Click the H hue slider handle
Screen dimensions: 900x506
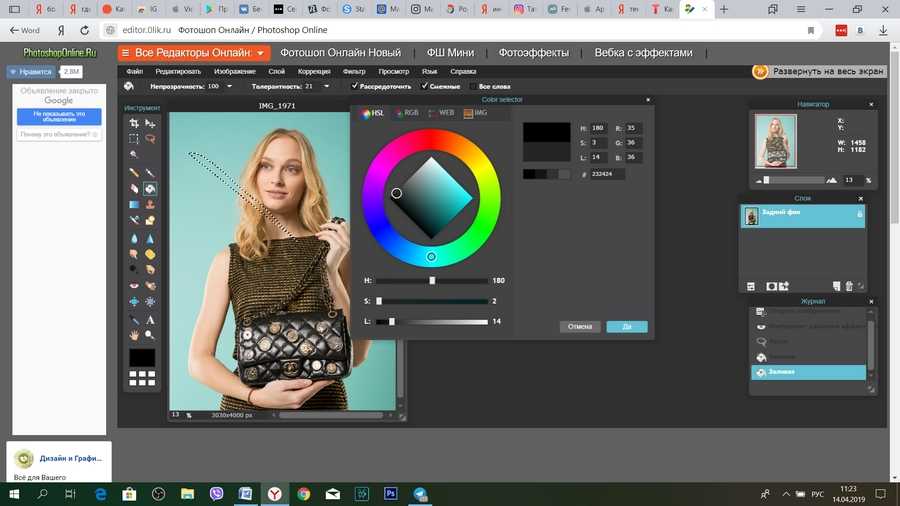click(432, 281)
